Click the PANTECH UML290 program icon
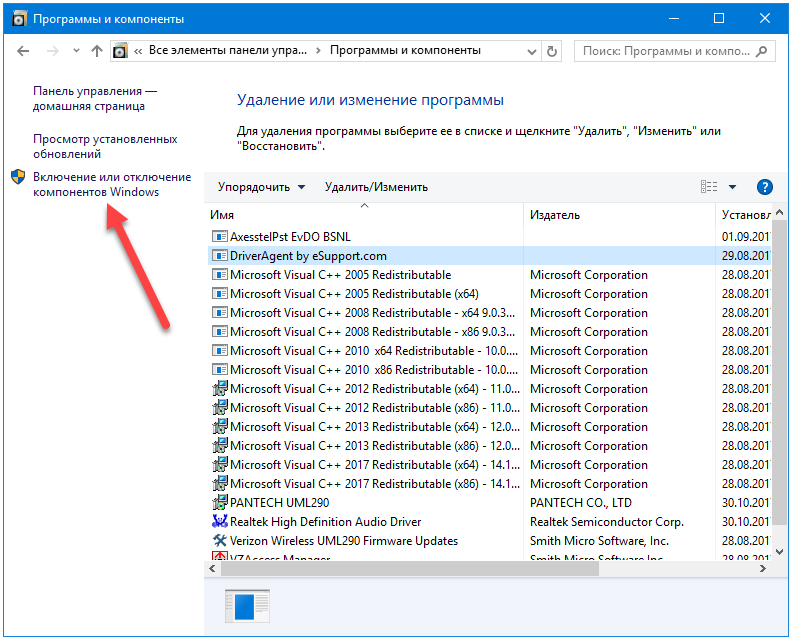 pos(220,503)
